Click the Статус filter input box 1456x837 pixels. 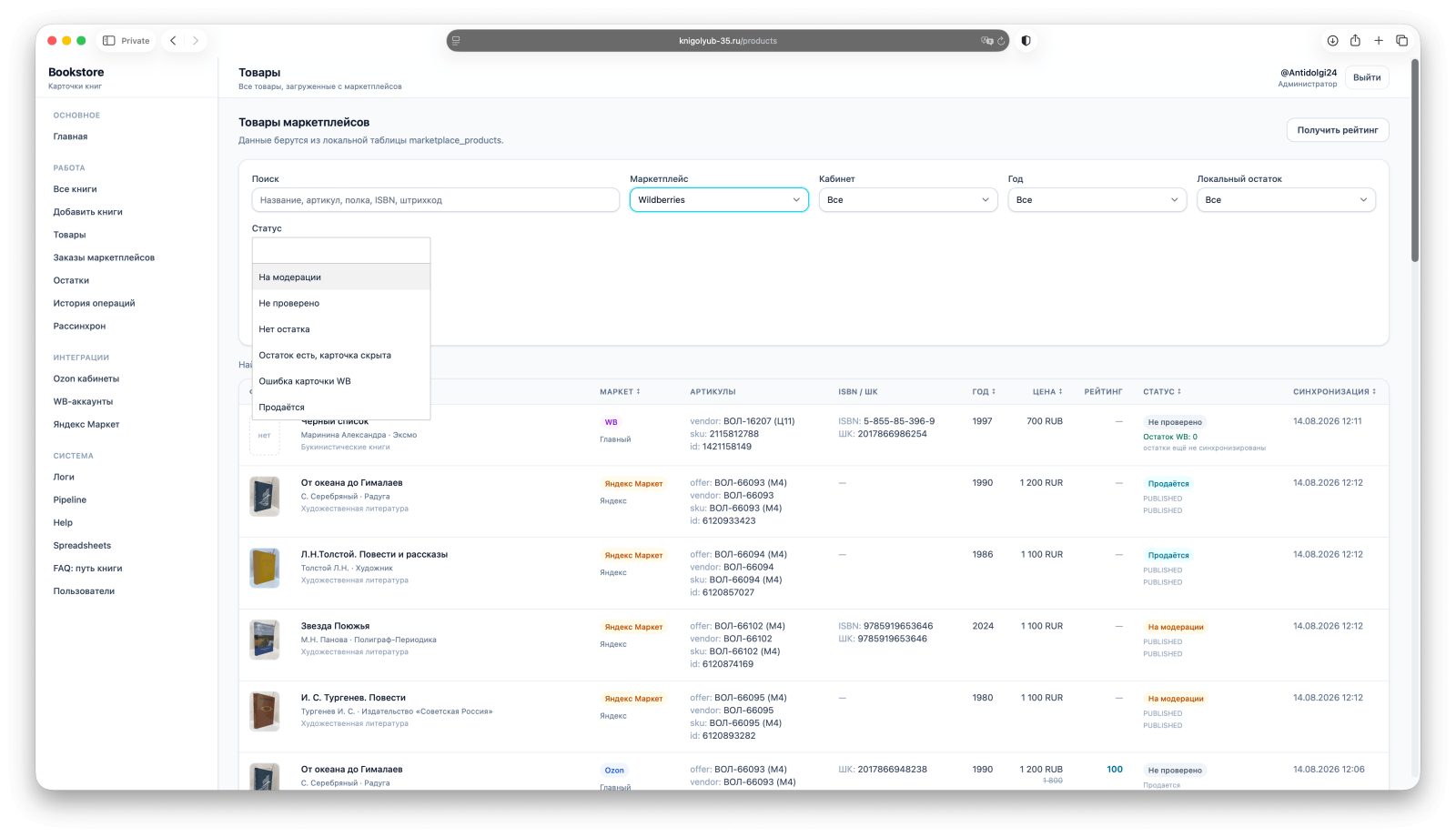(341, 250)
